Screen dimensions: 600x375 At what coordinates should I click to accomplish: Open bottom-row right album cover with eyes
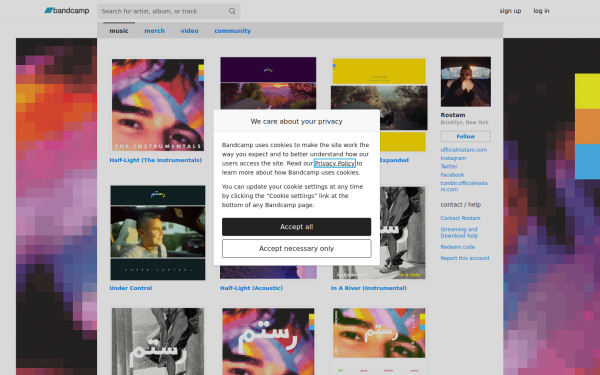click(379, 341)
